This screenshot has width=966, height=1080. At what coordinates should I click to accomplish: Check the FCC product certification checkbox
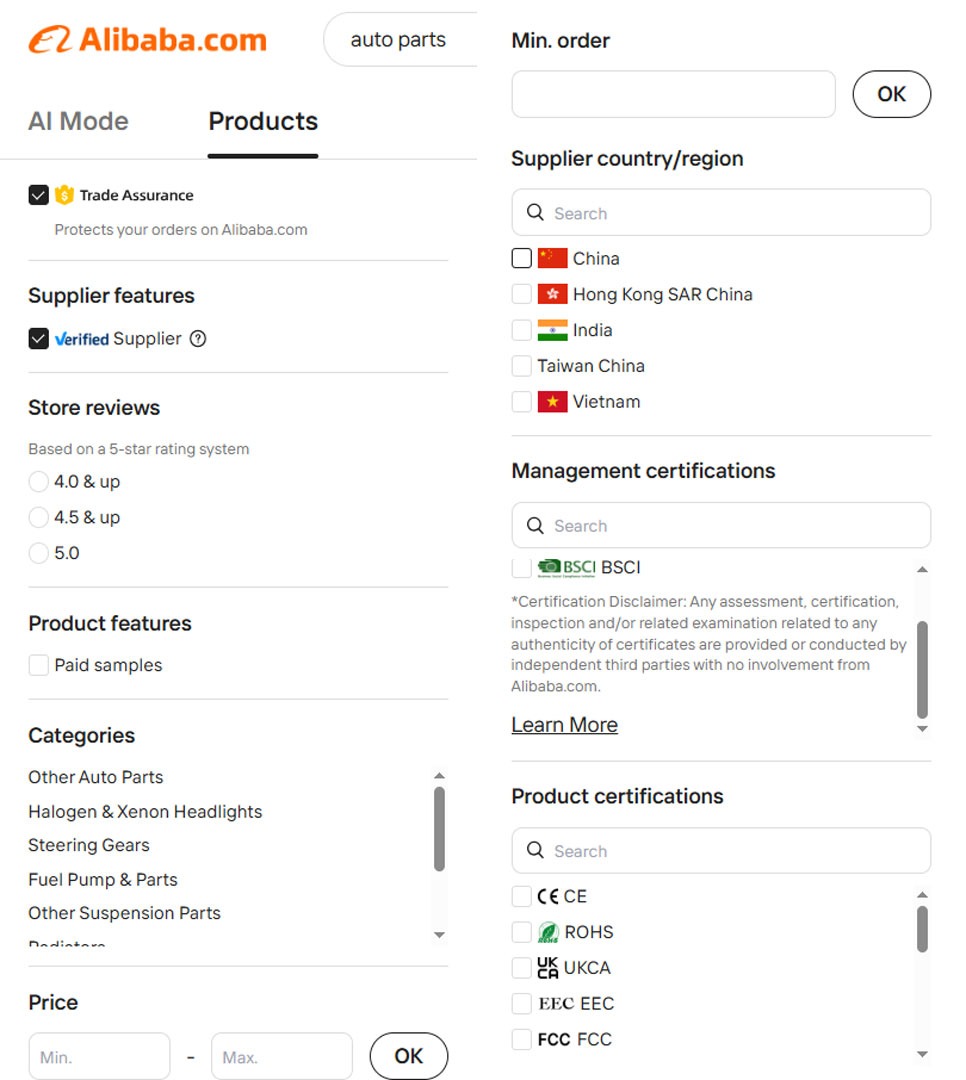coord(522,1039)
